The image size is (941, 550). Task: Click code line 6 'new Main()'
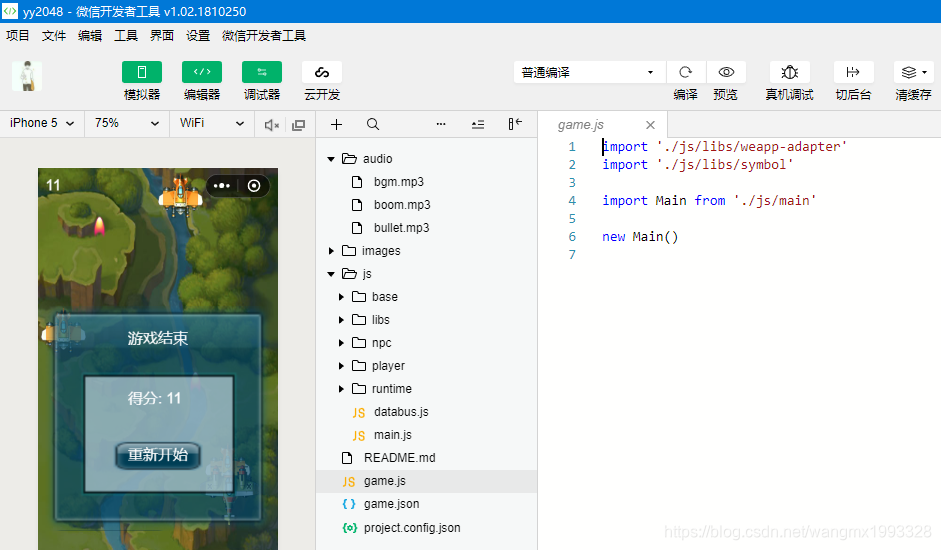(640, 237)
